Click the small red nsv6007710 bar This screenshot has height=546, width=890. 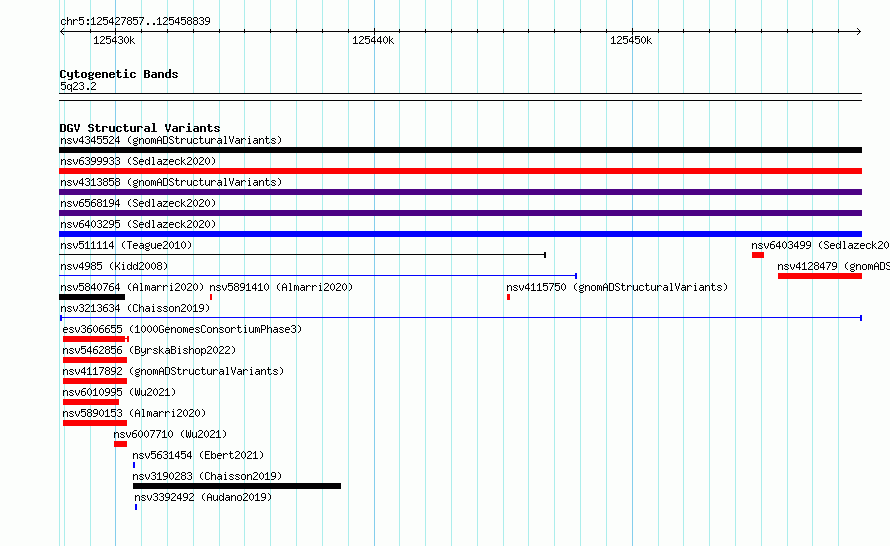click(x=120, y=444)
